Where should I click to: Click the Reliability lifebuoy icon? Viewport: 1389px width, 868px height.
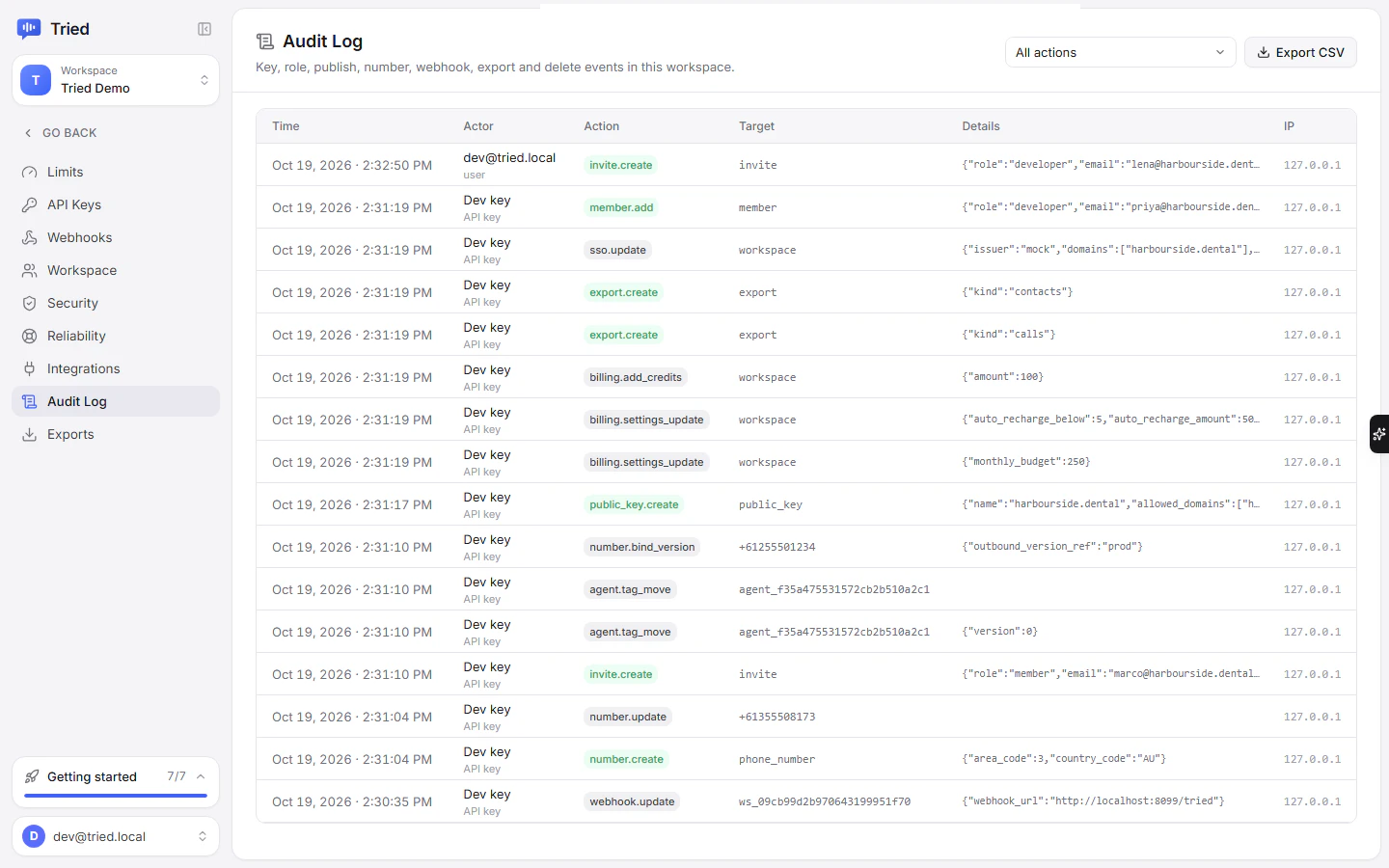(30, 336)
